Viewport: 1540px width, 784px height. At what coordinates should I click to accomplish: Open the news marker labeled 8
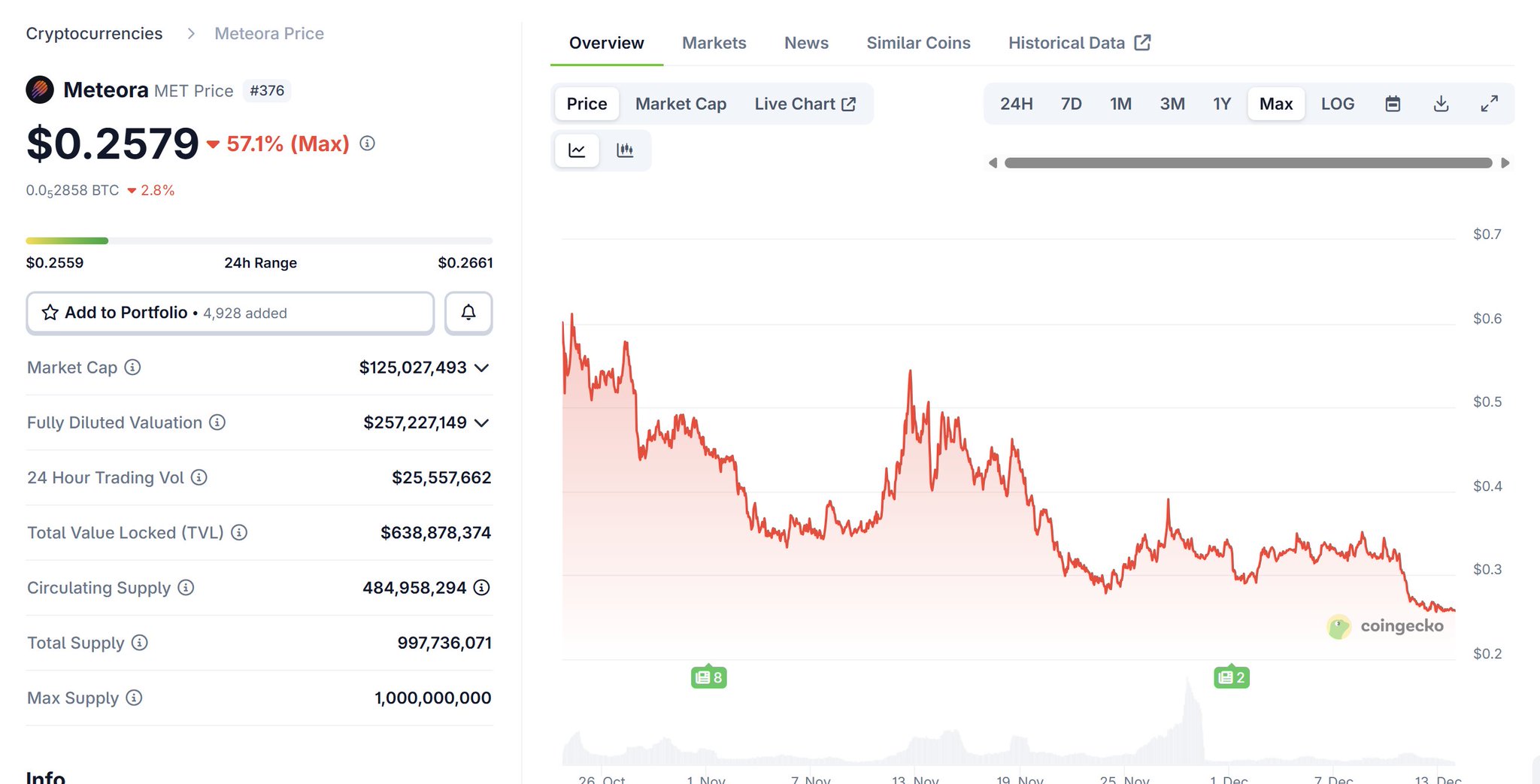click(x=708, y=677)
